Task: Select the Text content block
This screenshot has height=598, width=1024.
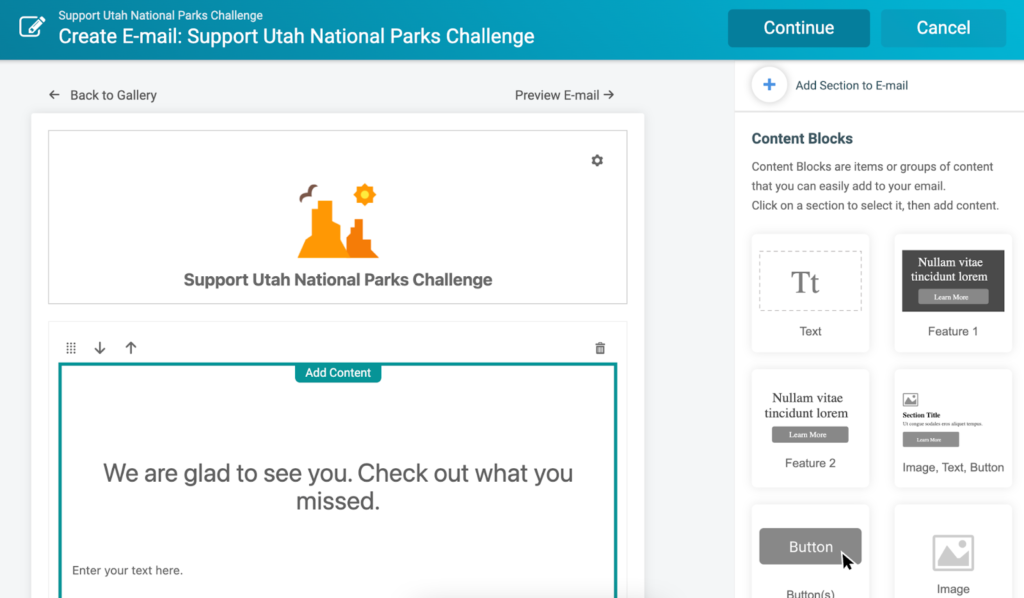Action: click(810, 292)
